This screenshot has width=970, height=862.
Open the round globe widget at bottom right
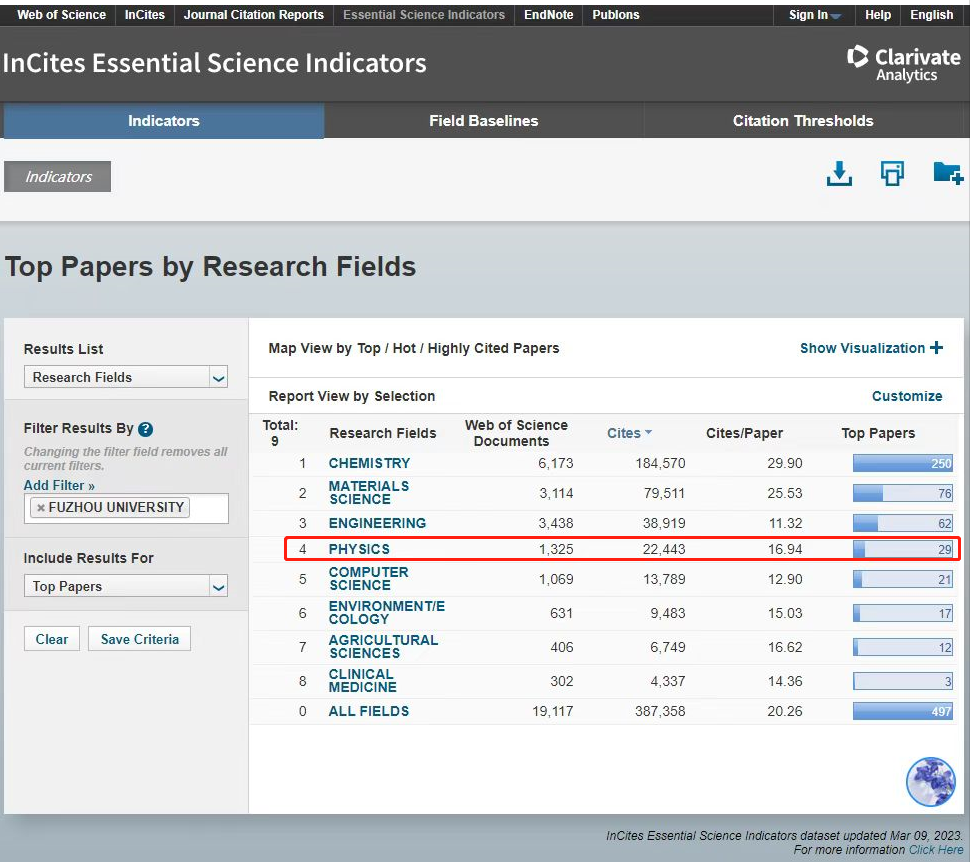(930, 781)
